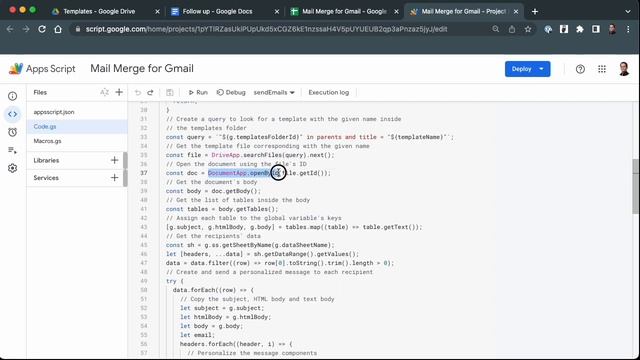Viewport: 640px width, 360px height.
Task: Open the Extensions puzzle icon
Action: (x=580, y=29)
